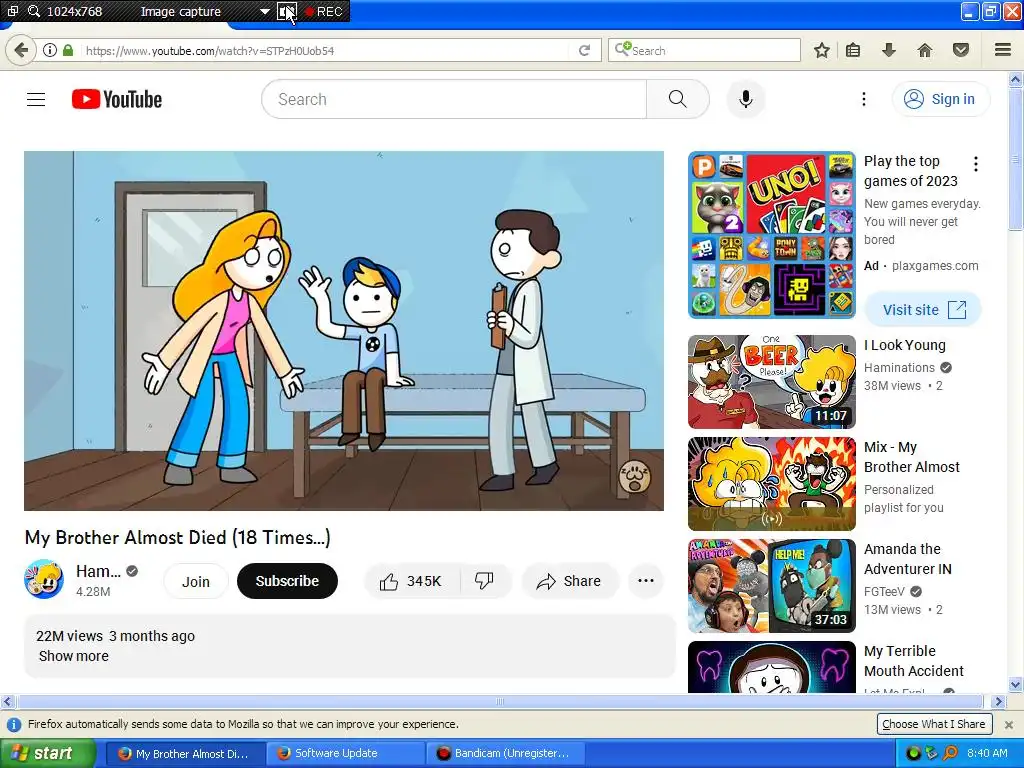Click the channel watermark in video corner

[x=634, y=475]
